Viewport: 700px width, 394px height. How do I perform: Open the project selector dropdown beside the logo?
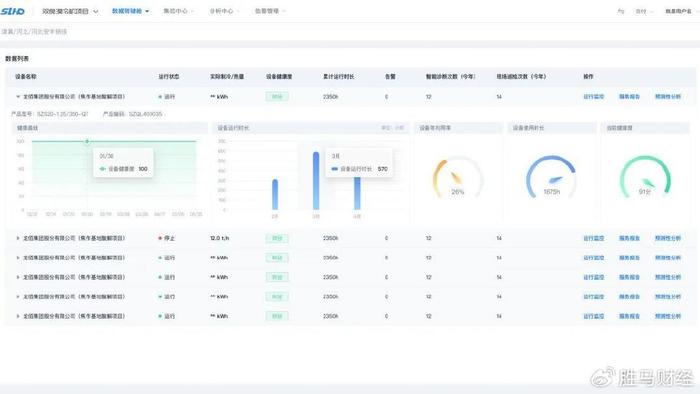coord(70,11)
